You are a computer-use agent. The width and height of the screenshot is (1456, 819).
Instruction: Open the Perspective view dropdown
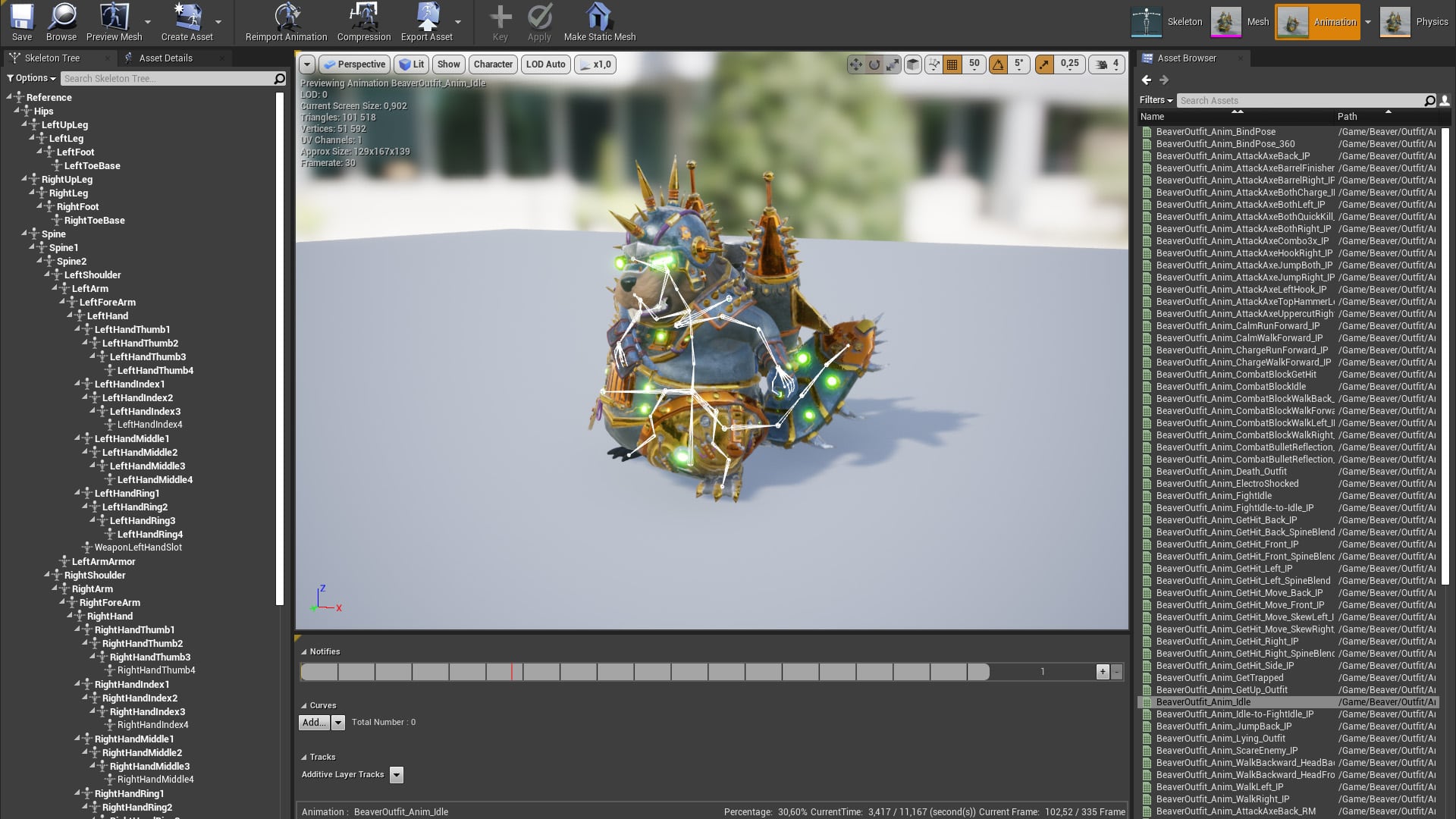354,64
